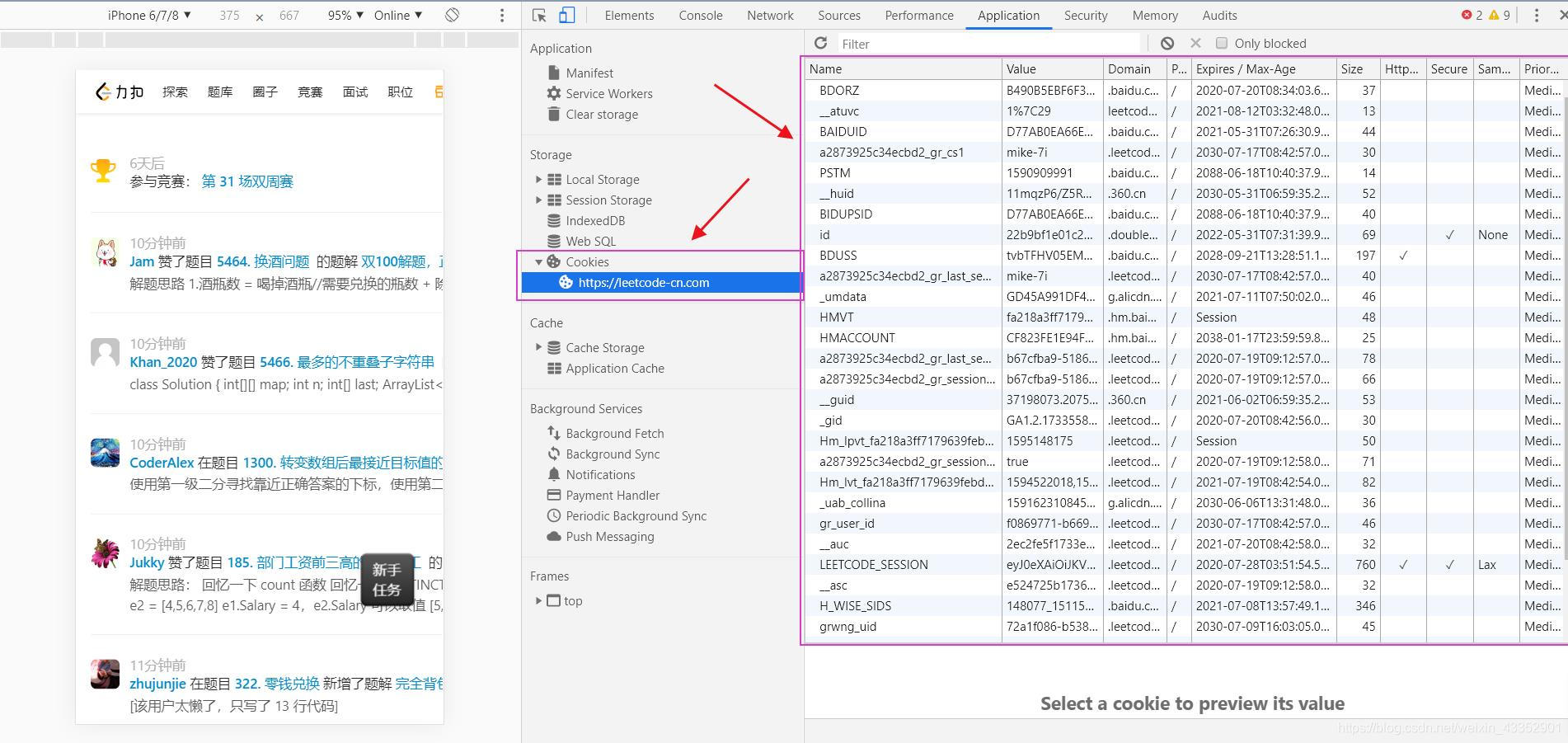Open 第 31 场双周赛 contest link
This screenshot has height=743, width=1568.
click(x=247, y=181)
